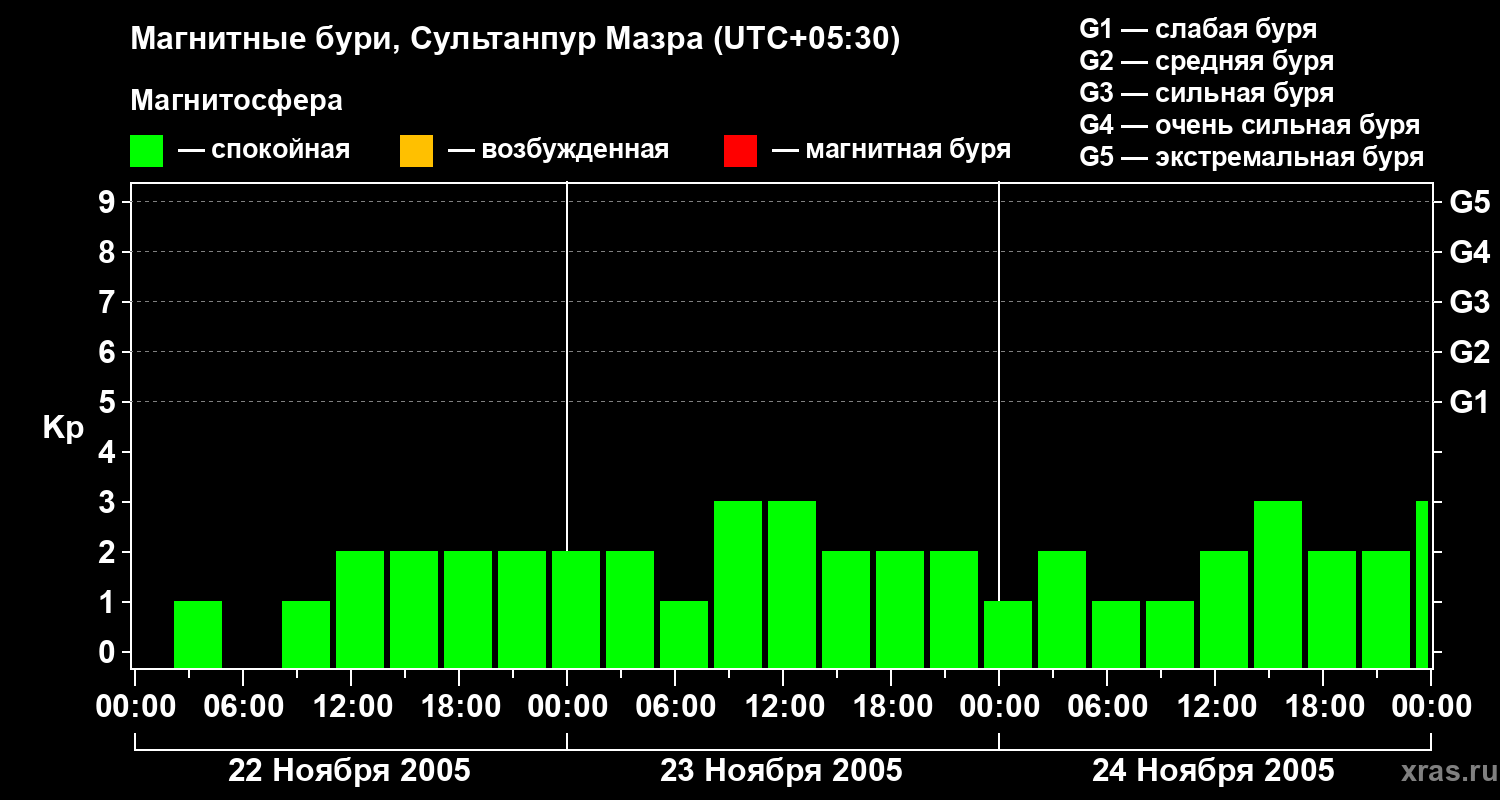Click the Kp 1 bar before 06:00 on 22 Ноября
Viewport: 1500px width, 800px height.
tap(198, 634)
